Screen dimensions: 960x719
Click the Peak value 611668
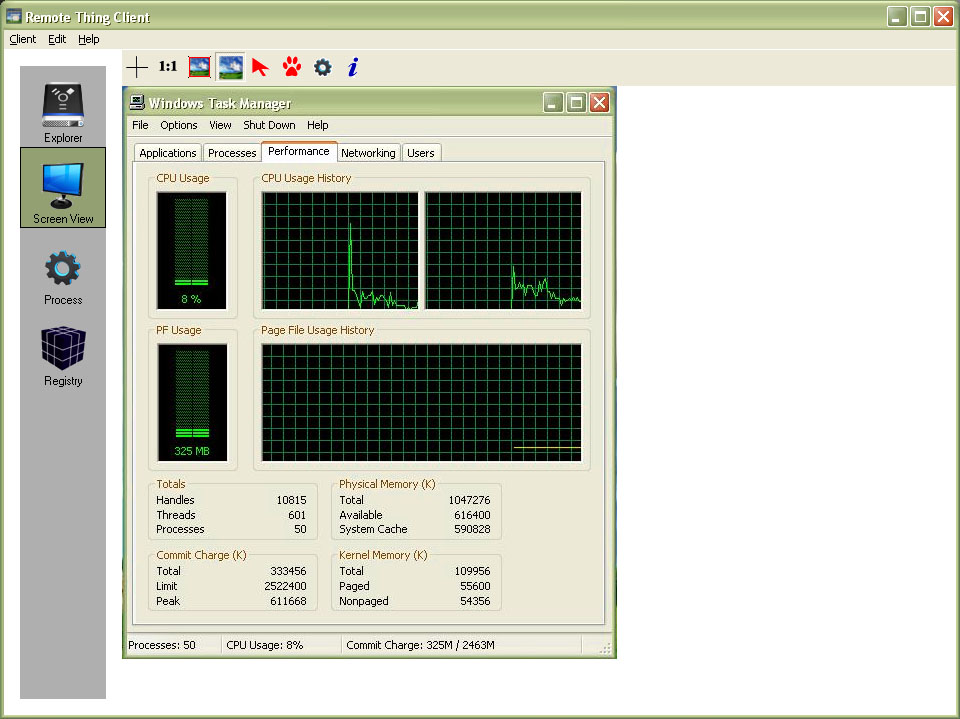click(288, 601)
